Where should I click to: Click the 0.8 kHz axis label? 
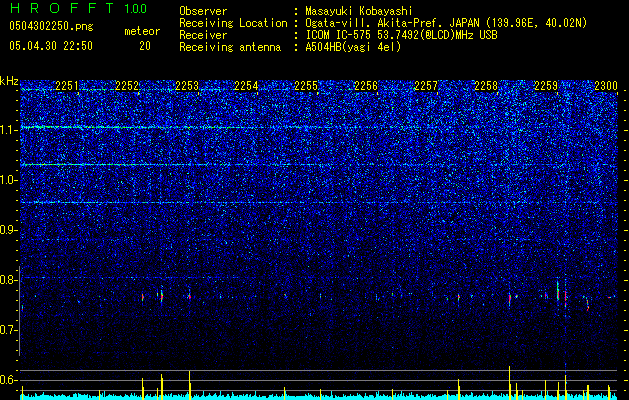(x=8, y=280)
